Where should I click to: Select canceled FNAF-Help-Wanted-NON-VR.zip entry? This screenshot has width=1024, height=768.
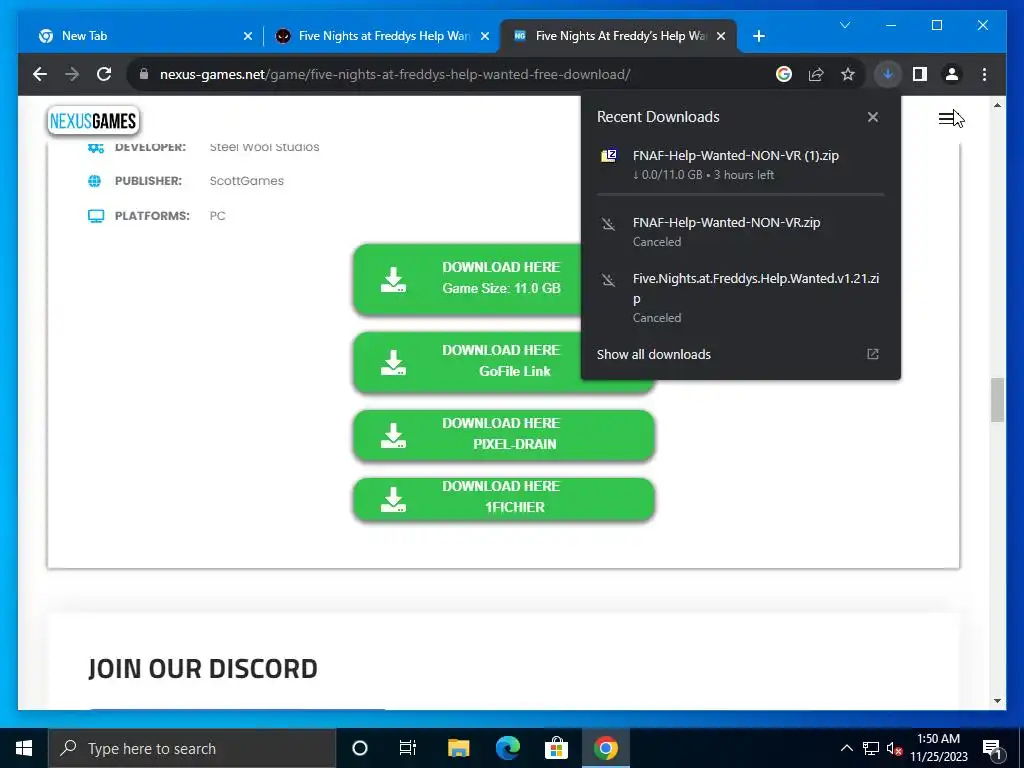[x=741, y=231]
